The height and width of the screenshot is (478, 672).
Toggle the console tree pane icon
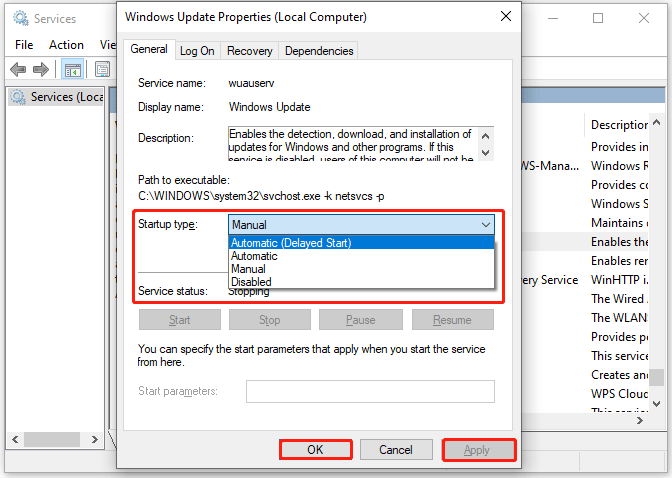pos(72,69)
